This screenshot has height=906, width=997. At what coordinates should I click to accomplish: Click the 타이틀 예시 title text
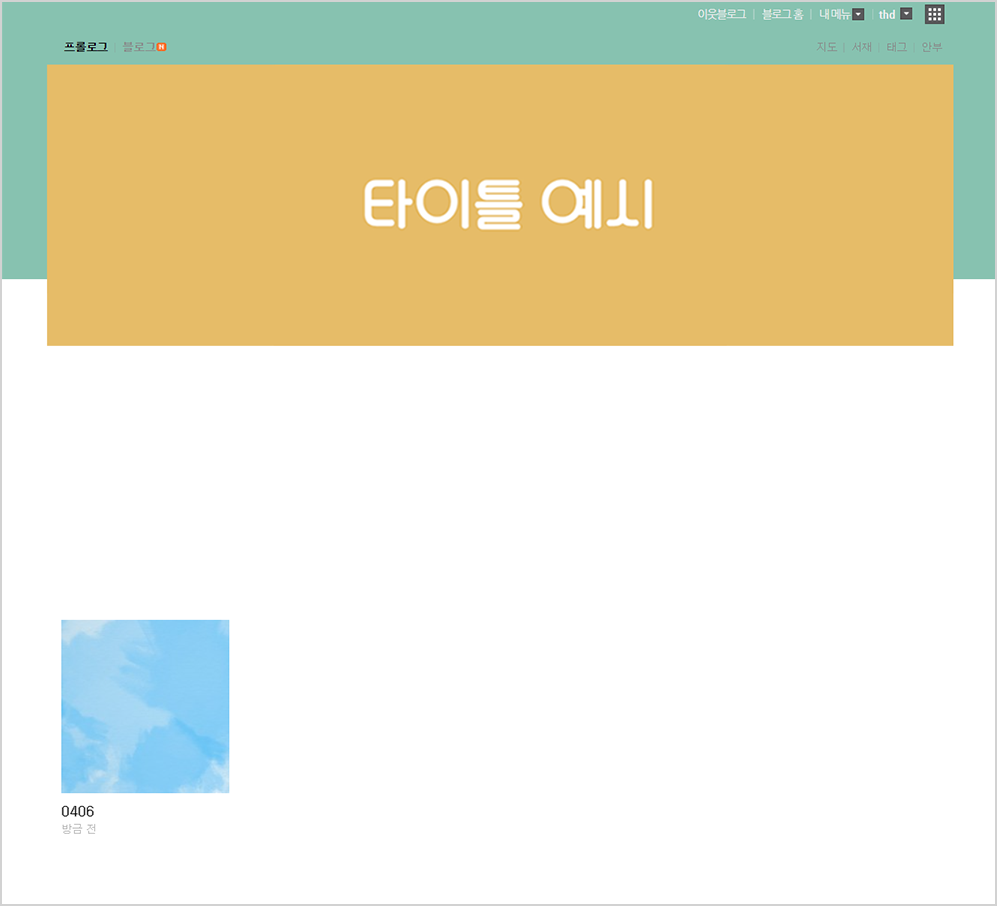pyautogui.click(x=506, y=205)
